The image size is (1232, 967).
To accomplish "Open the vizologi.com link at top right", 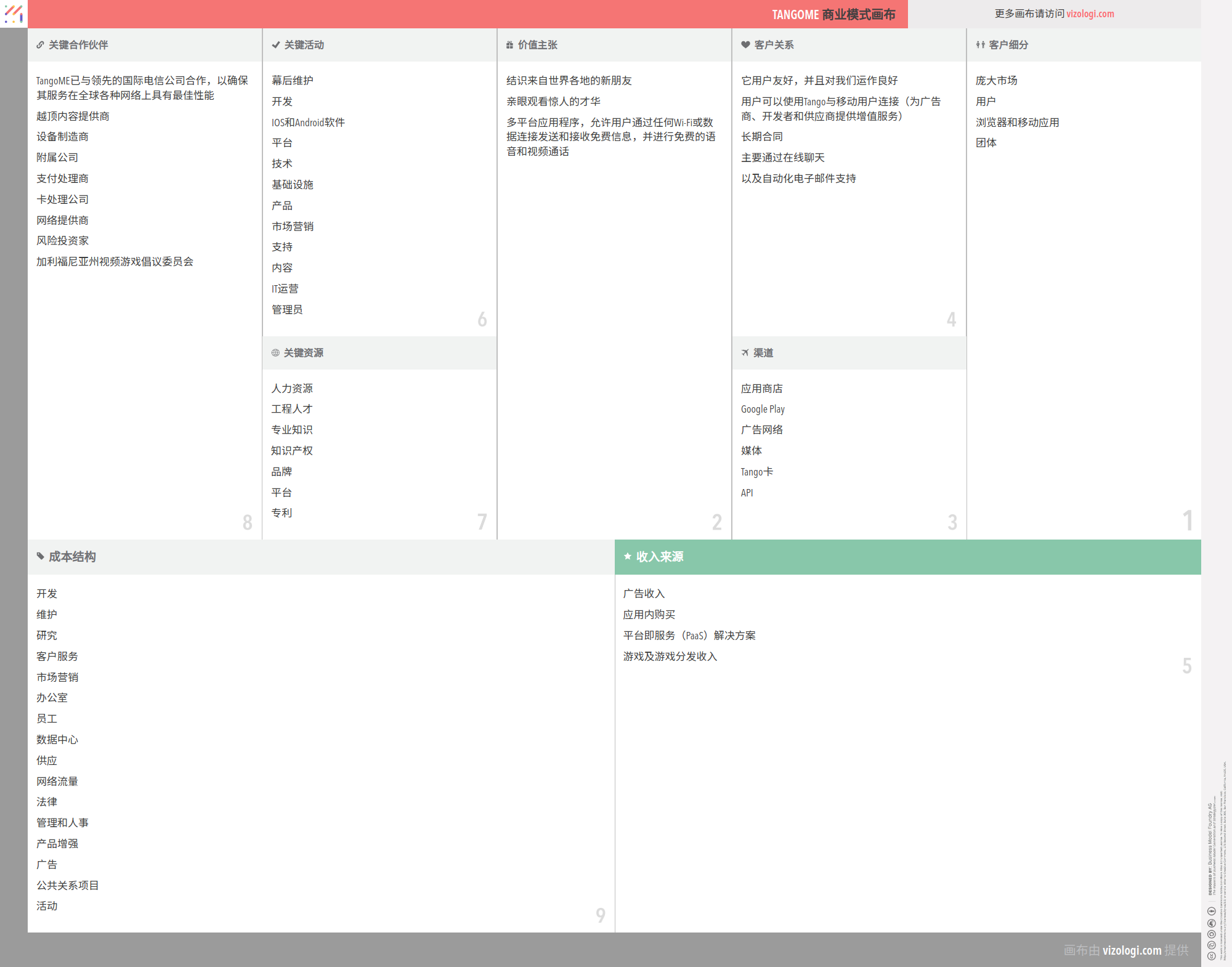I will point(1090,14).
